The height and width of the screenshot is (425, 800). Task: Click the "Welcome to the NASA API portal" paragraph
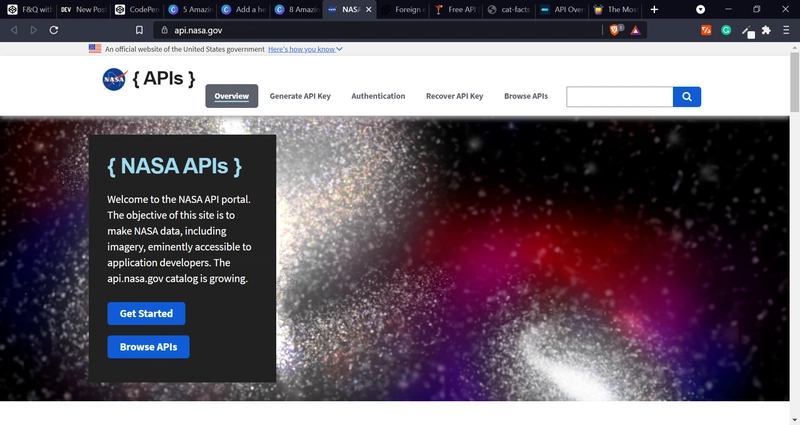click(179, 239)
